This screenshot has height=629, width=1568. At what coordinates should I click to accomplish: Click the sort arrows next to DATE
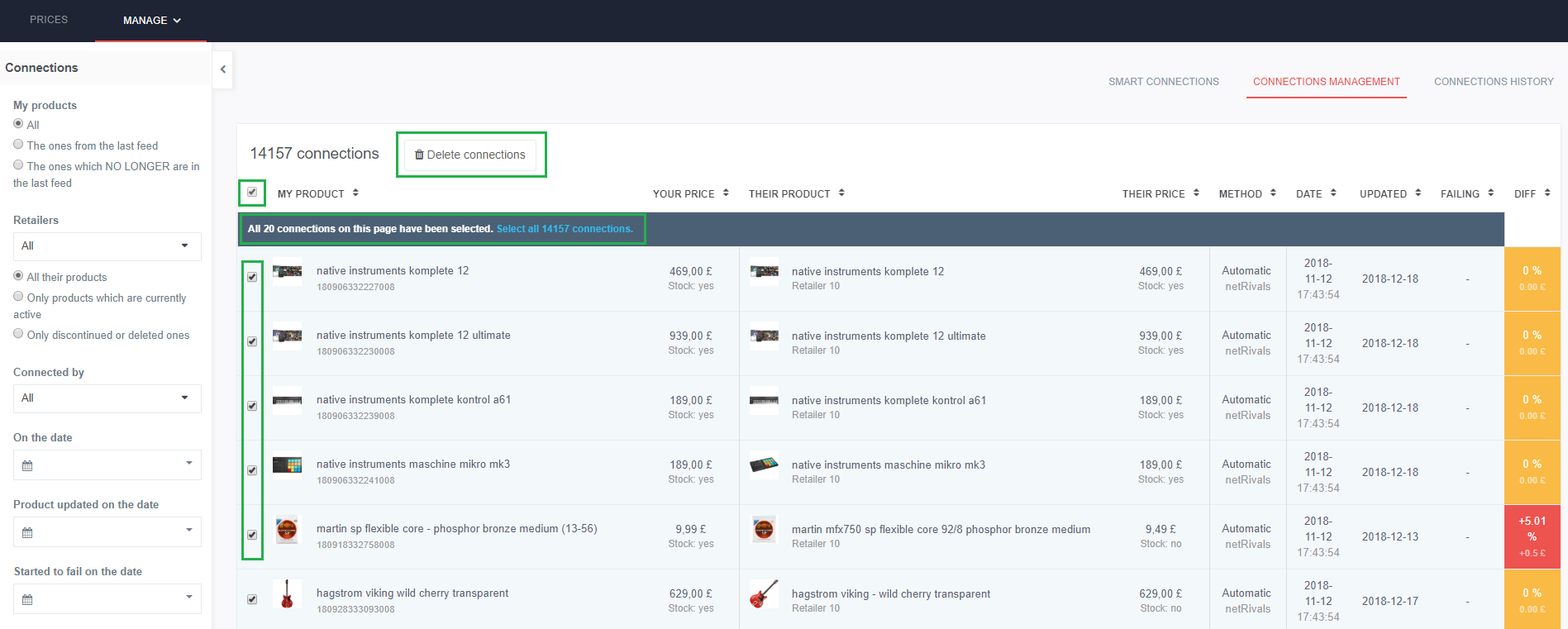[x=1333, y=193]
